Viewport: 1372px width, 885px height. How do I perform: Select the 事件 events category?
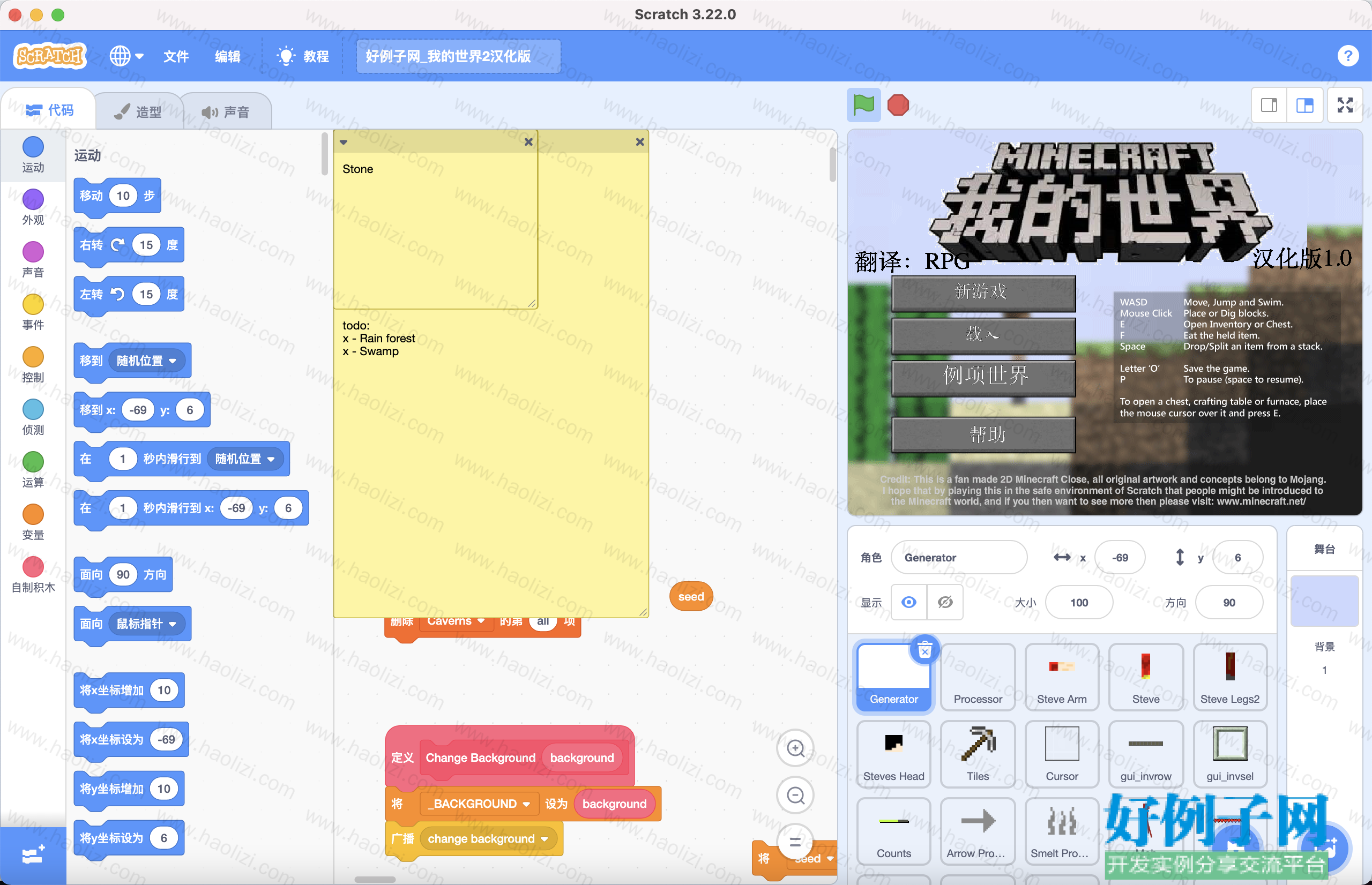[33, 313]
